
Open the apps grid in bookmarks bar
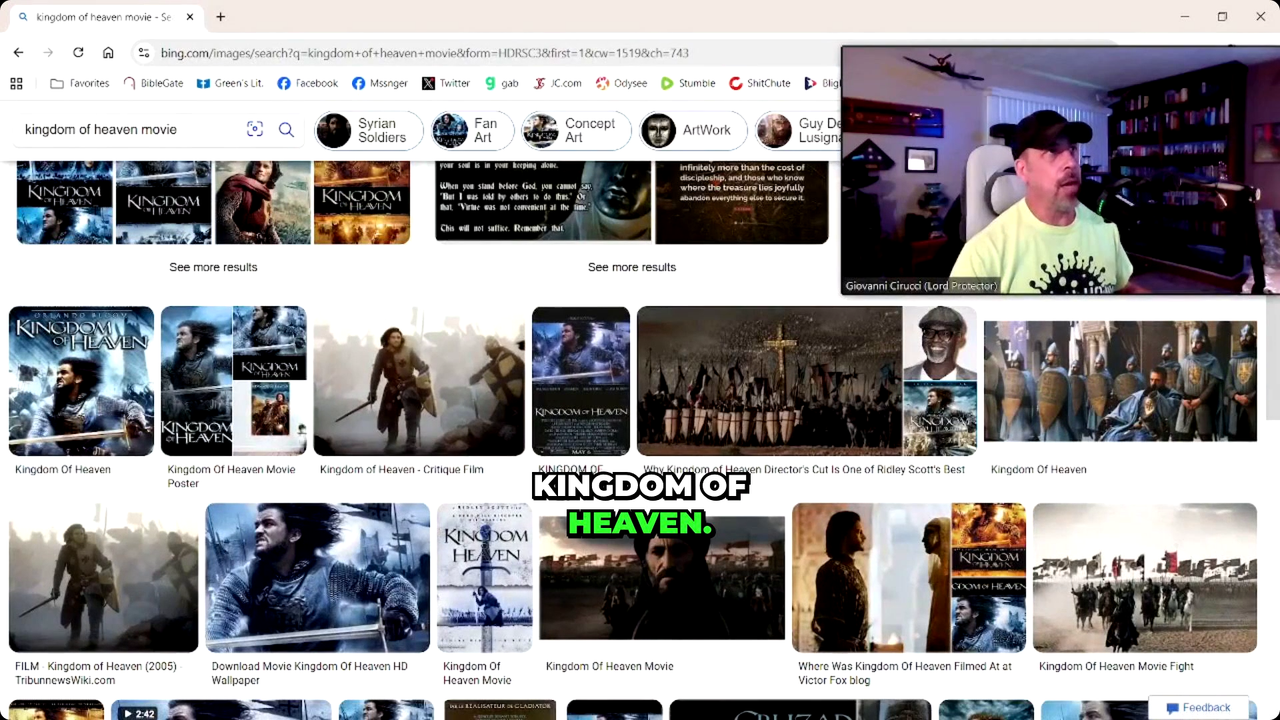[x=16, y=83]
